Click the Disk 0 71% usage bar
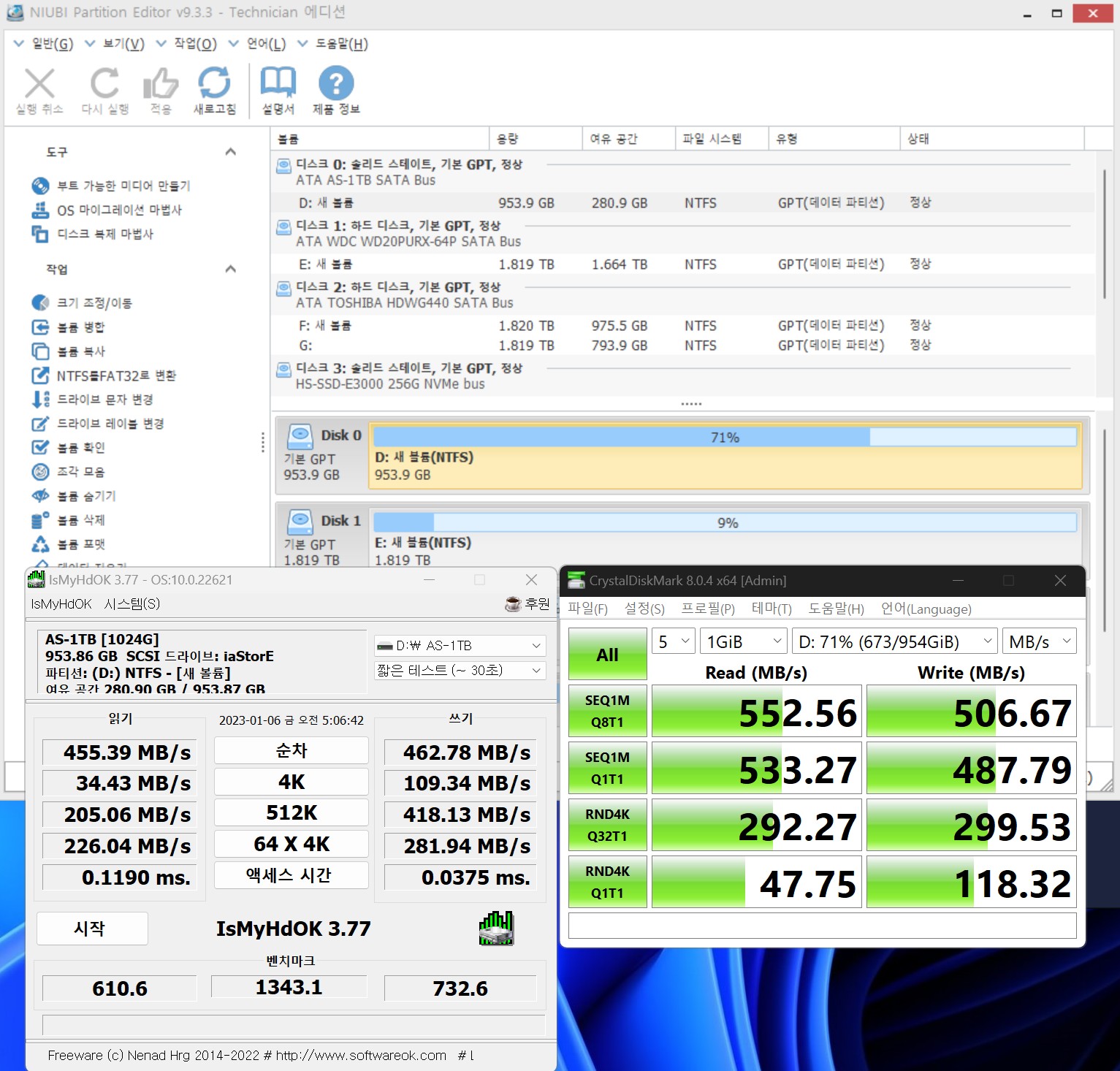This screenshot has width=1120, height=1071. [x=725, y=437]
